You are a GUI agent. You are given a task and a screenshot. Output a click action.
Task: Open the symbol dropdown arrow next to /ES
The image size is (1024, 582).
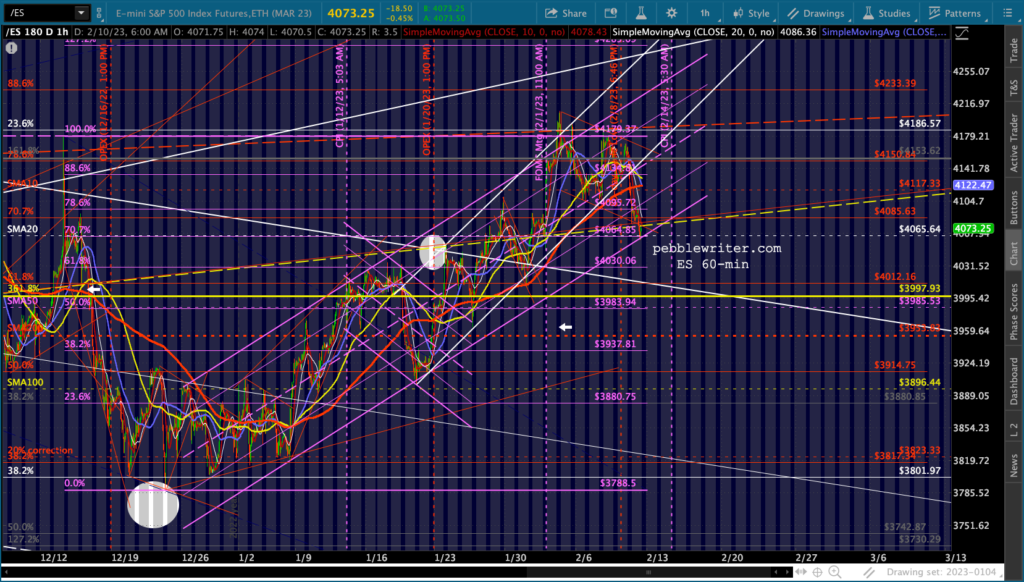(x=81, y=12)
